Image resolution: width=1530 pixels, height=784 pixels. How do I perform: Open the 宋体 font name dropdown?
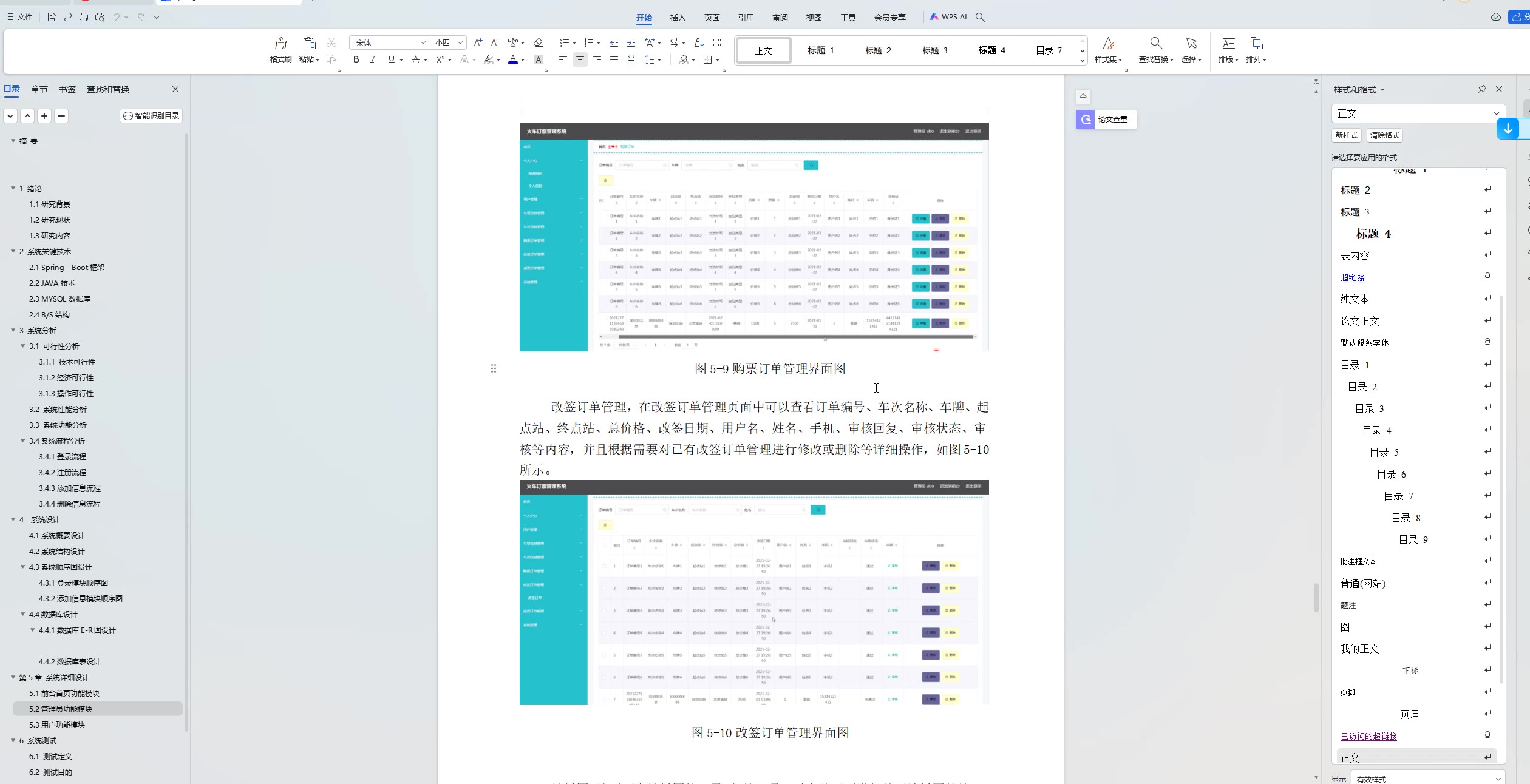423,42
